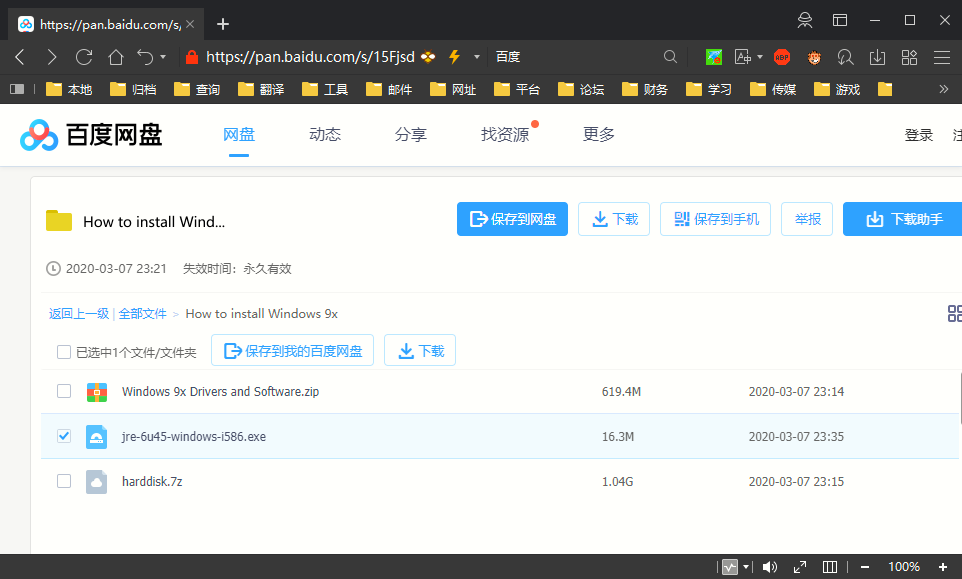
Task: Click the tiger face extension icon
Action: coord(814,57)
